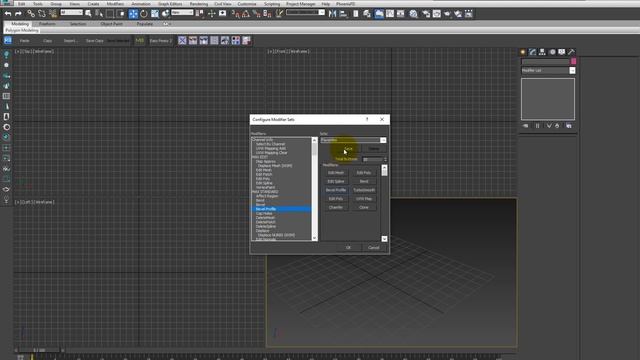This screenshot has height=360, width=640.
Task: Click OK in Configure Modifier Sets
Action: coord(348,247)
